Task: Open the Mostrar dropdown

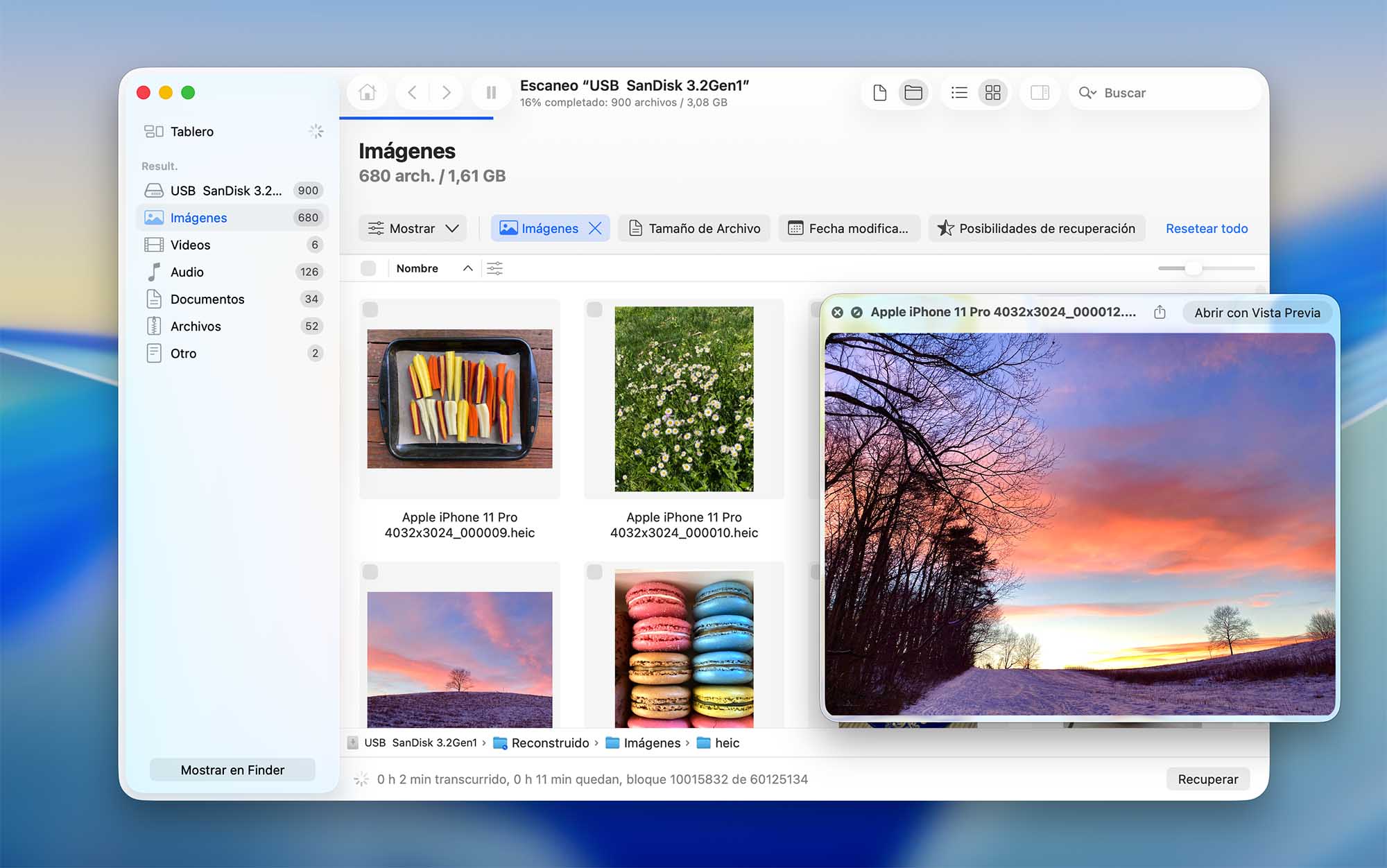Action: click(413, 228)
